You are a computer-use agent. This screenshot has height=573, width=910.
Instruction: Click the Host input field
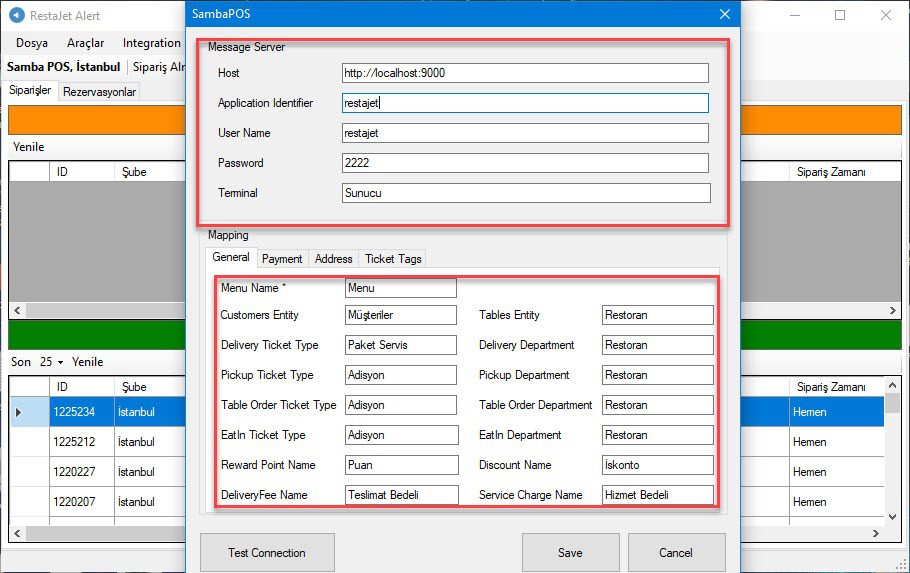524,73
